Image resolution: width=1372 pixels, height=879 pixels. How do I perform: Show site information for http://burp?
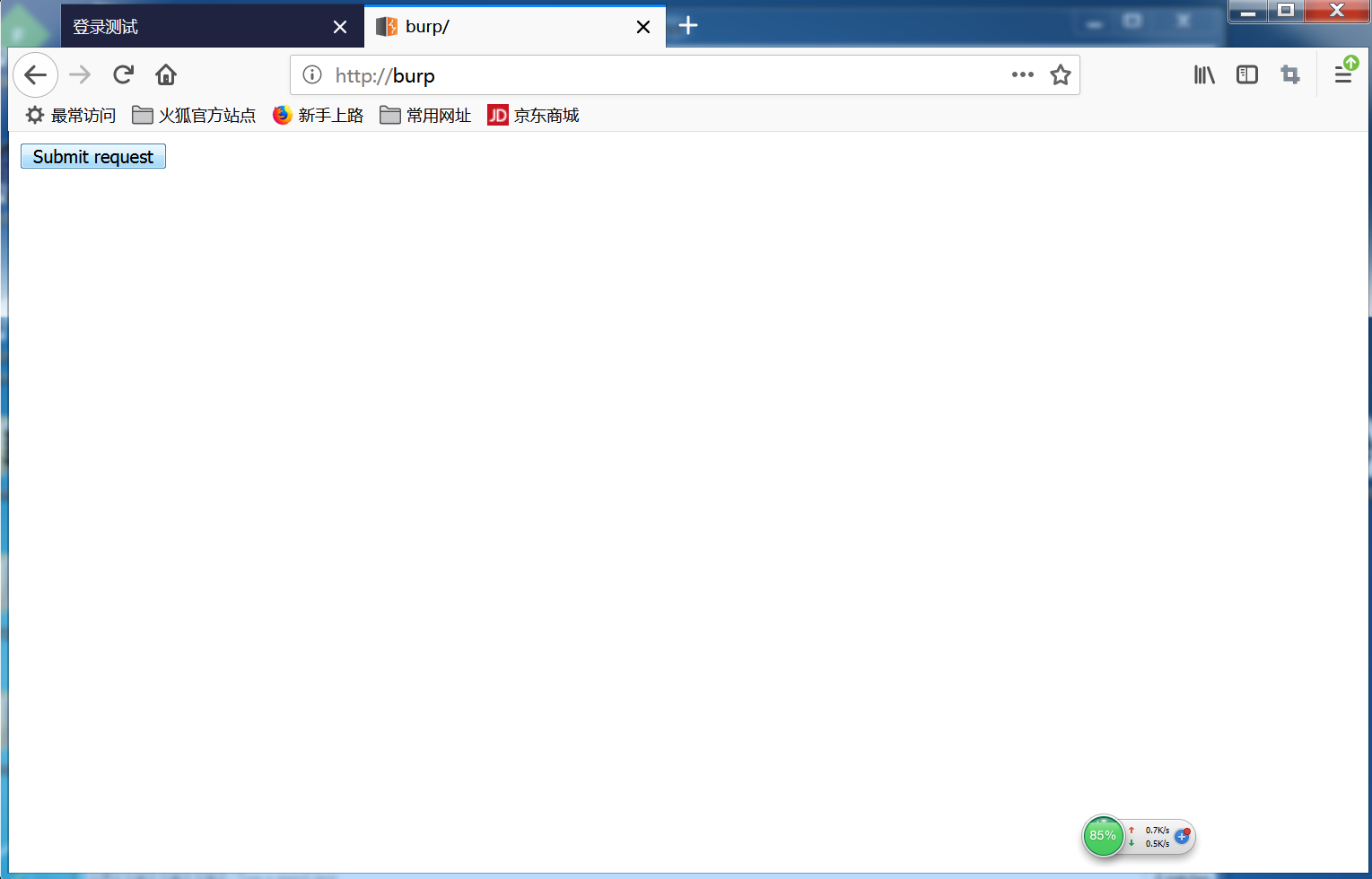(x=312, y=75)
